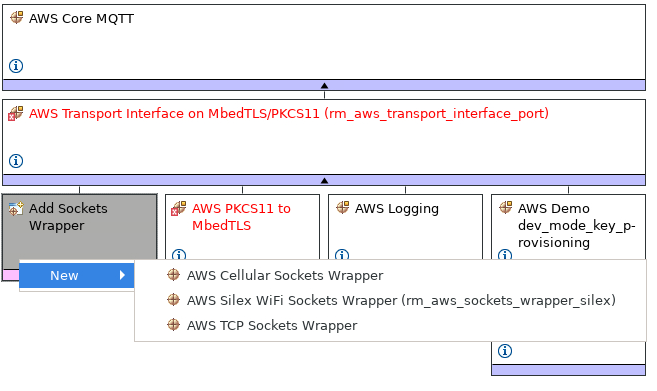
Task: Open info for AWS Core MQTT
Action: tap(16, 66)
